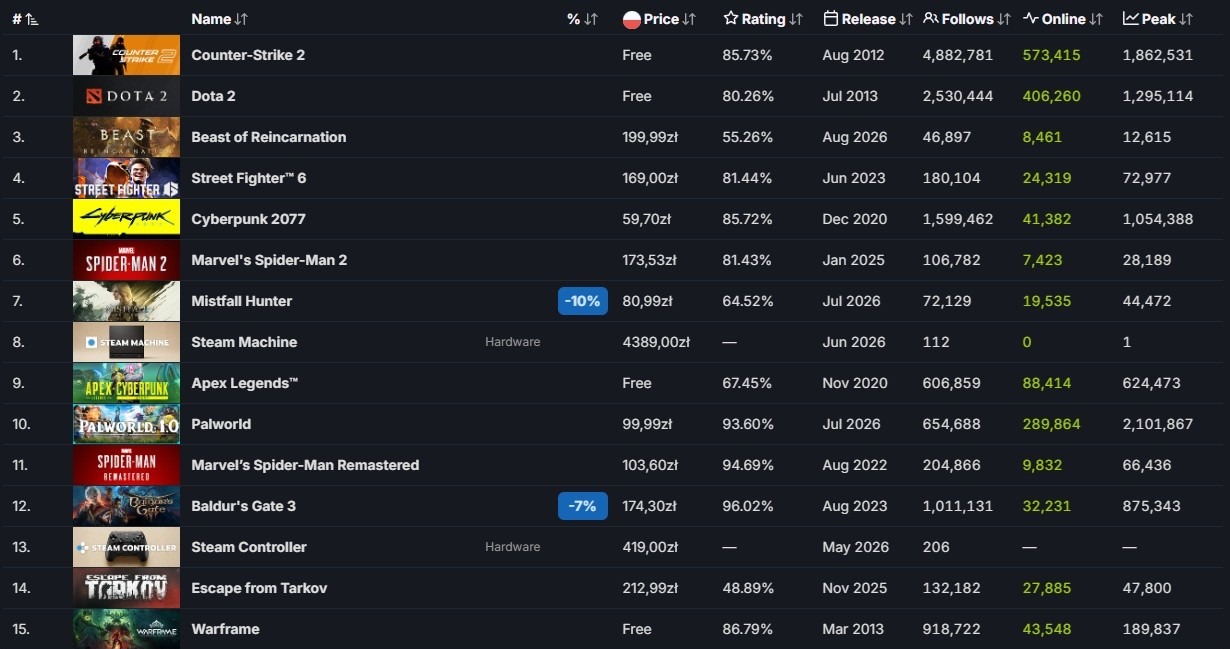
Task: Open Counter-Strike 2 game thumbnail
Action: 126,55
